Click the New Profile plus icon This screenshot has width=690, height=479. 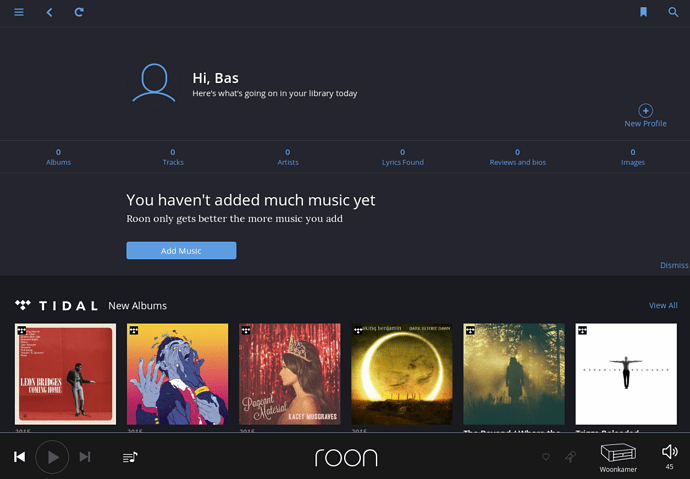(646, 110)
